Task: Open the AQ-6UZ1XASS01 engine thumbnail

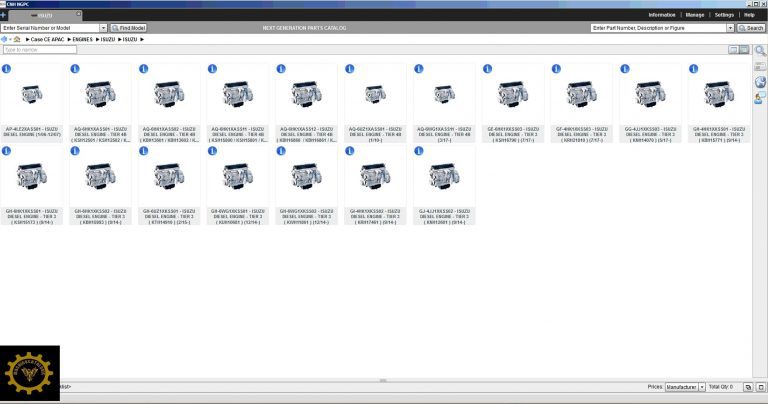Action: click(x=375, y=94)
